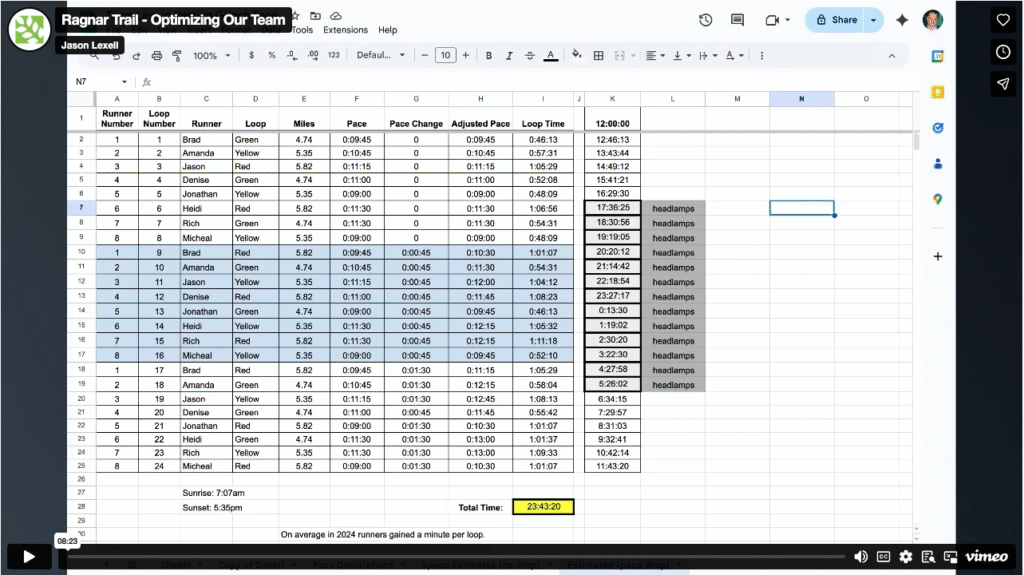Select the paint format roller icon
The image size is (1024, 575).
(177, 55)
